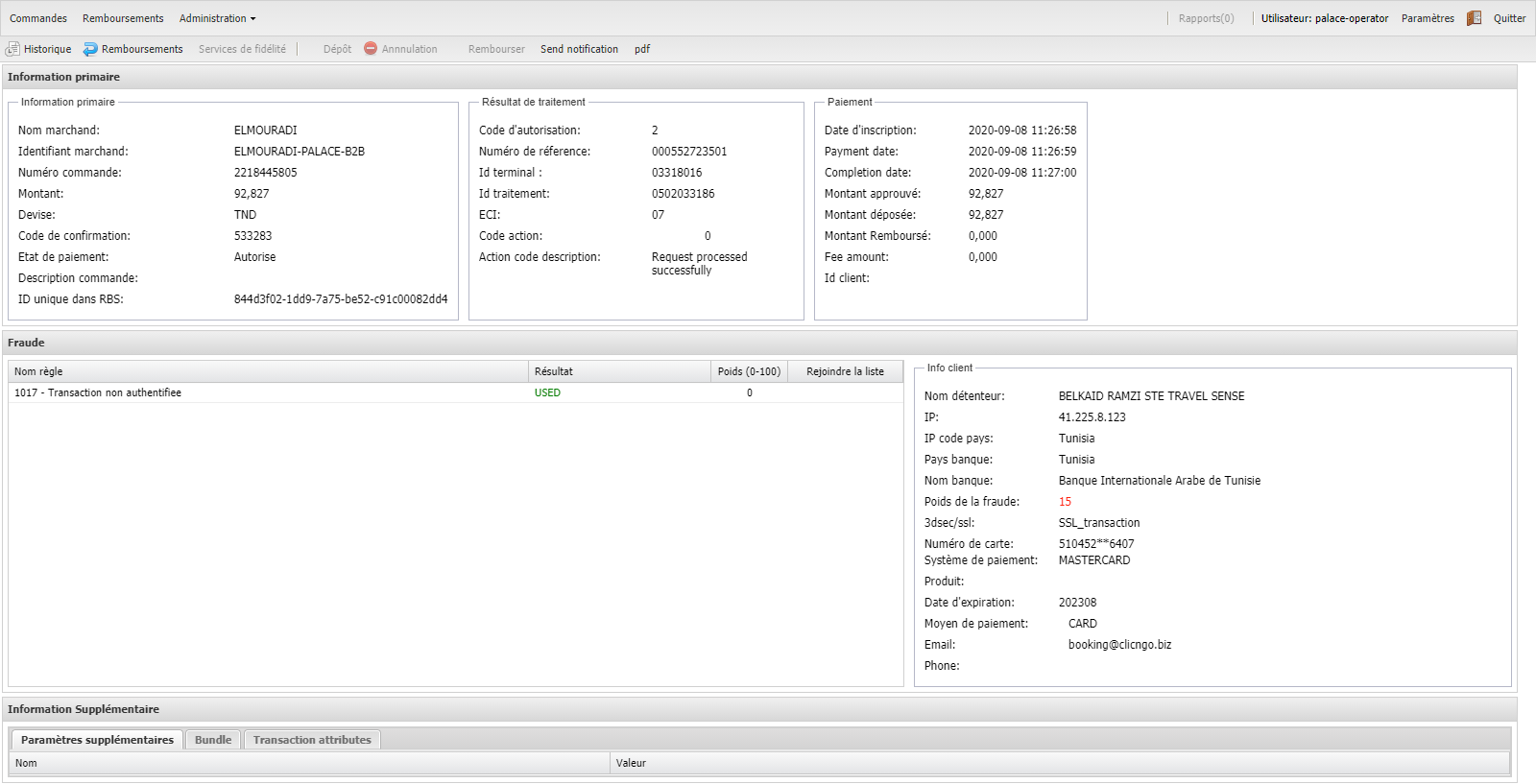Screen dimensions: 1536x784
Task: Select Paramètres supplémentaires tab
Action: pos(97,740)
